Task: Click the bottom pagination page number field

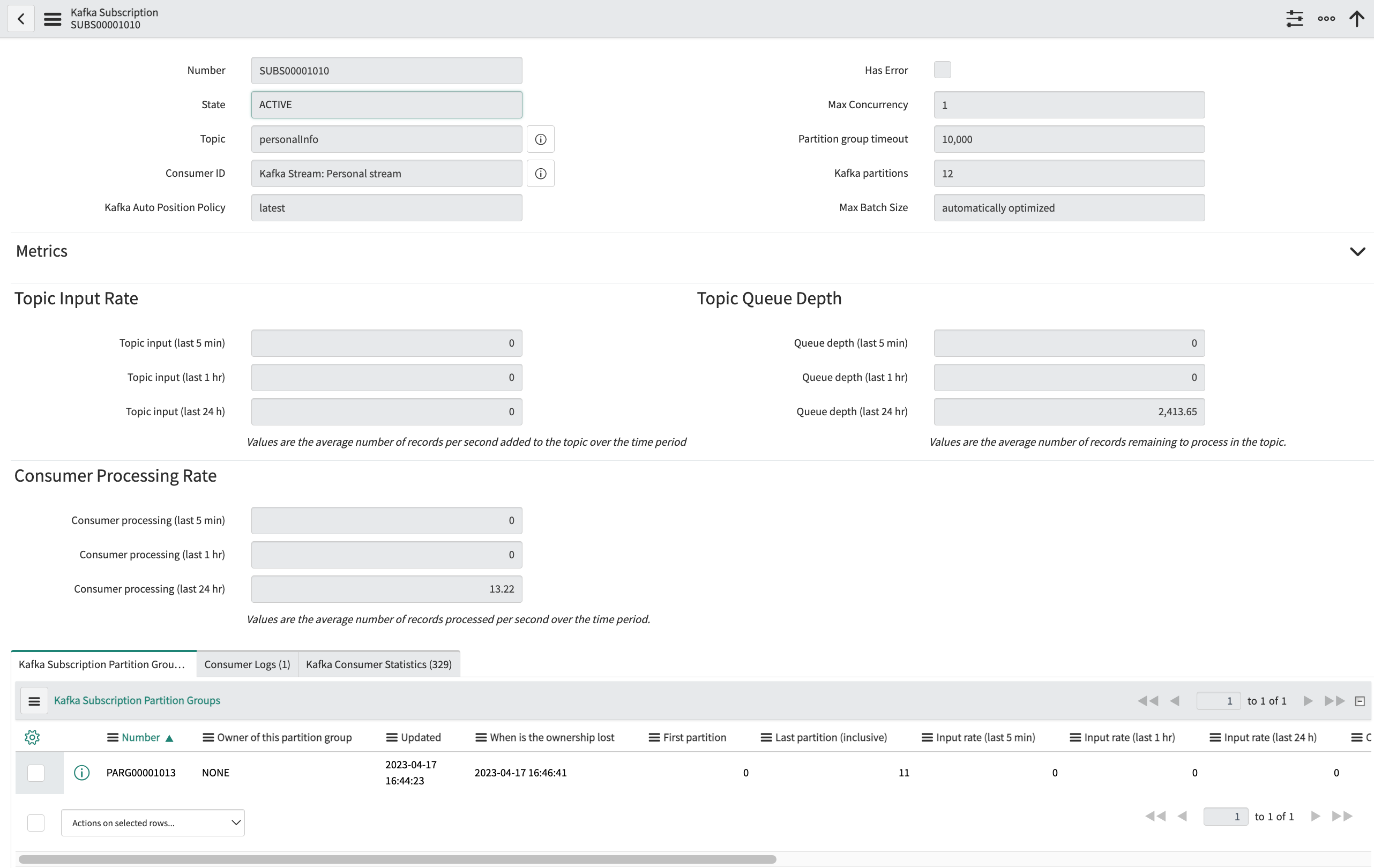Action: coord(1226,817)
